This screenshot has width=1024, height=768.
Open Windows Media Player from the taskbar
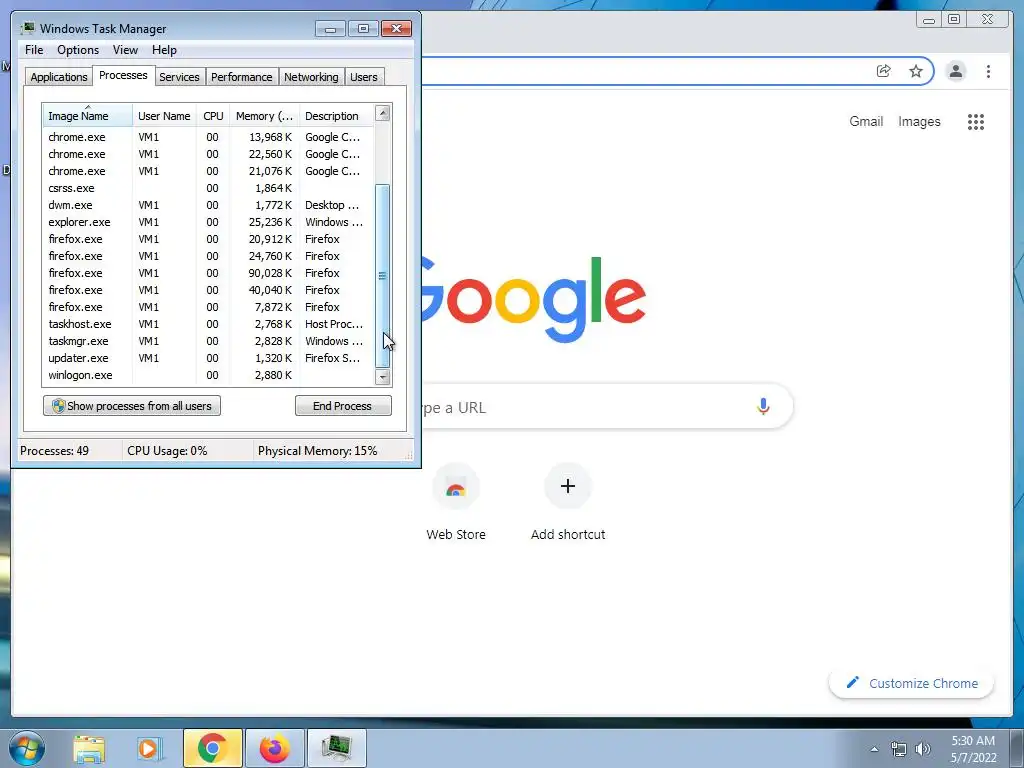149,748
